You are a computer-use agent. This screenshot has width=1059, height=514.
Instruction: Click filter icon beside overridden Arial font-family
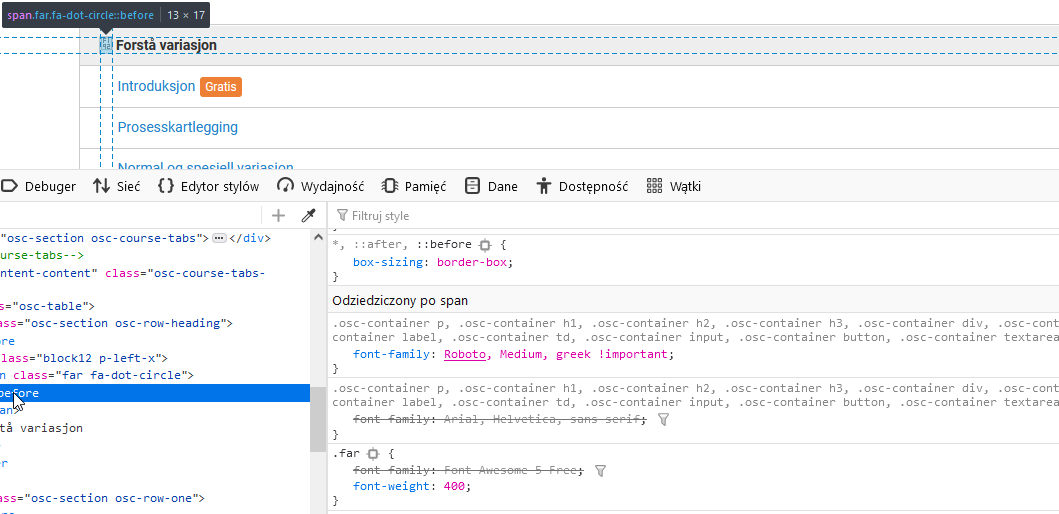[663, 420]
